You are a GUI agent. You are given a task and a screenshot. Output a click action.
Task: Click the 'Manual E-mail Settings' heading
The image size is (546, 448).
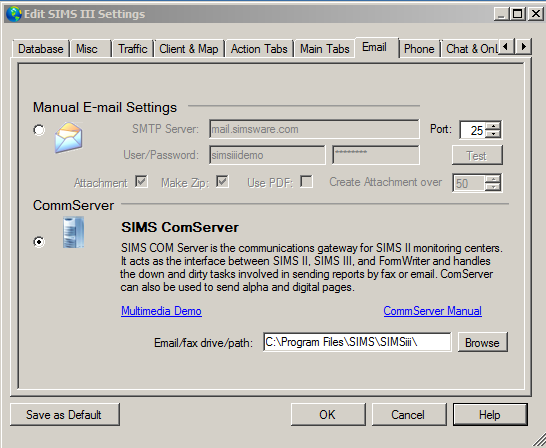105,107
